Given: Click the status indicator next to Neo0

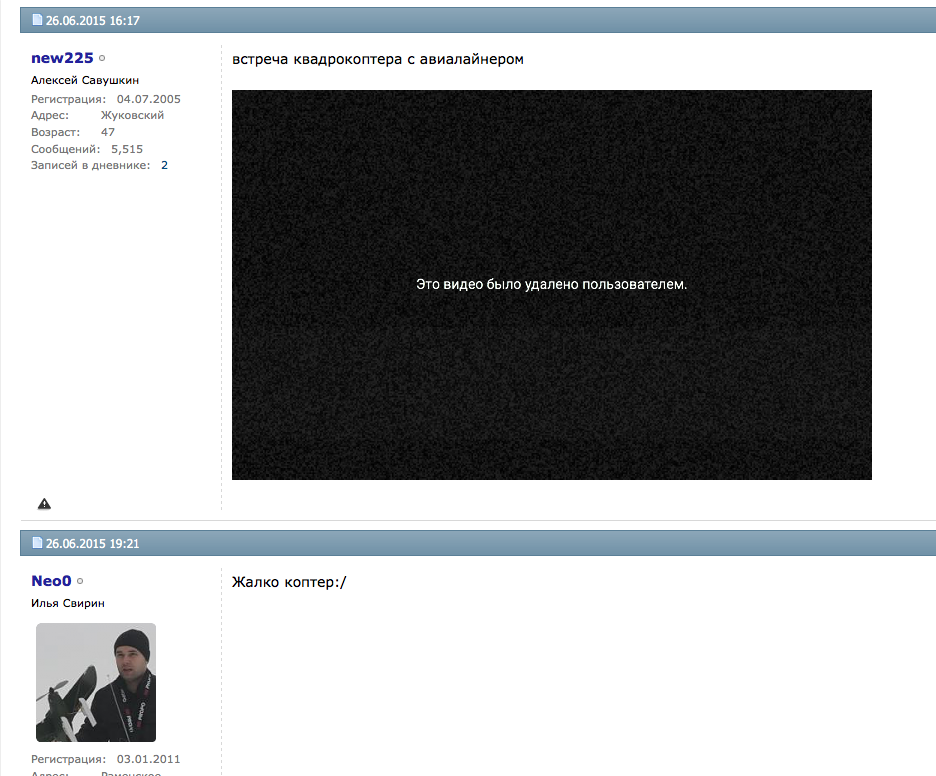Looking at the screenshot, I should (x=80, y=581).
